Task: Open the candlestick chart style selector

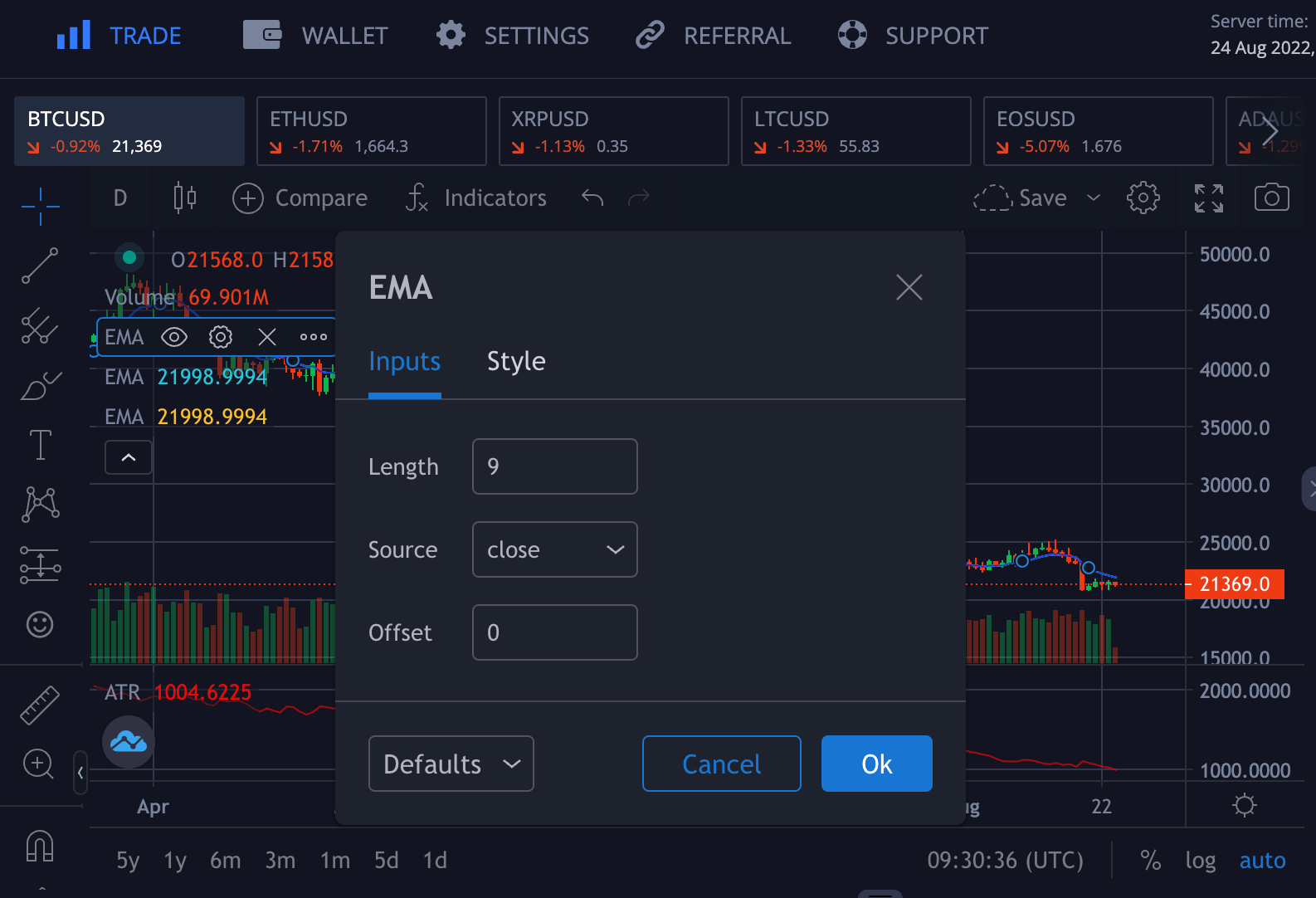Action: pos(185,198)
